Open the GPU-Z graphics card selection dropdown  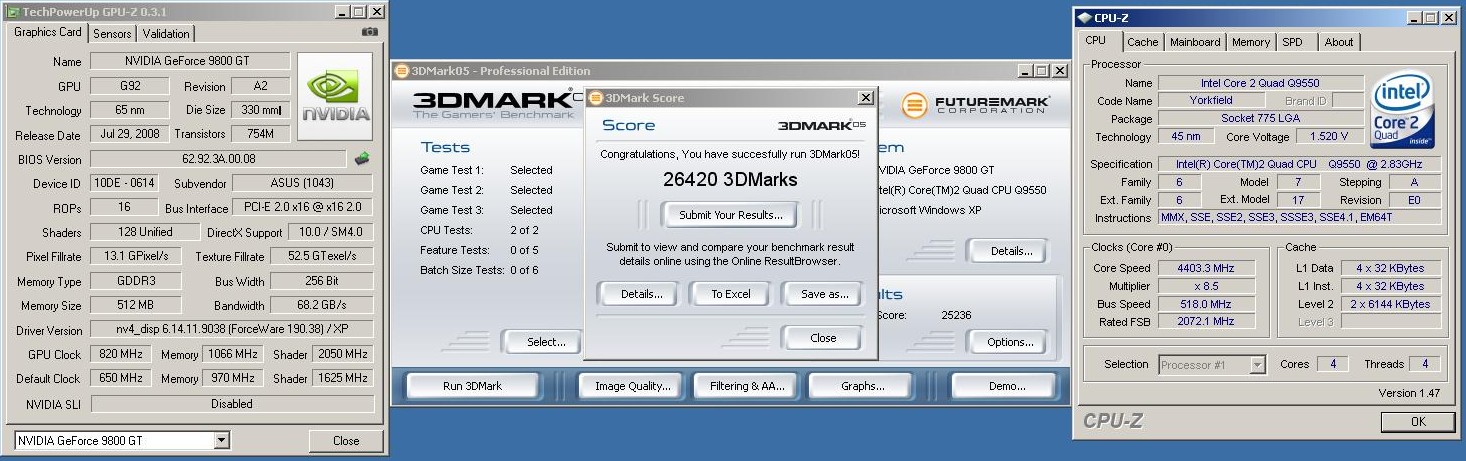pos(221,441)
